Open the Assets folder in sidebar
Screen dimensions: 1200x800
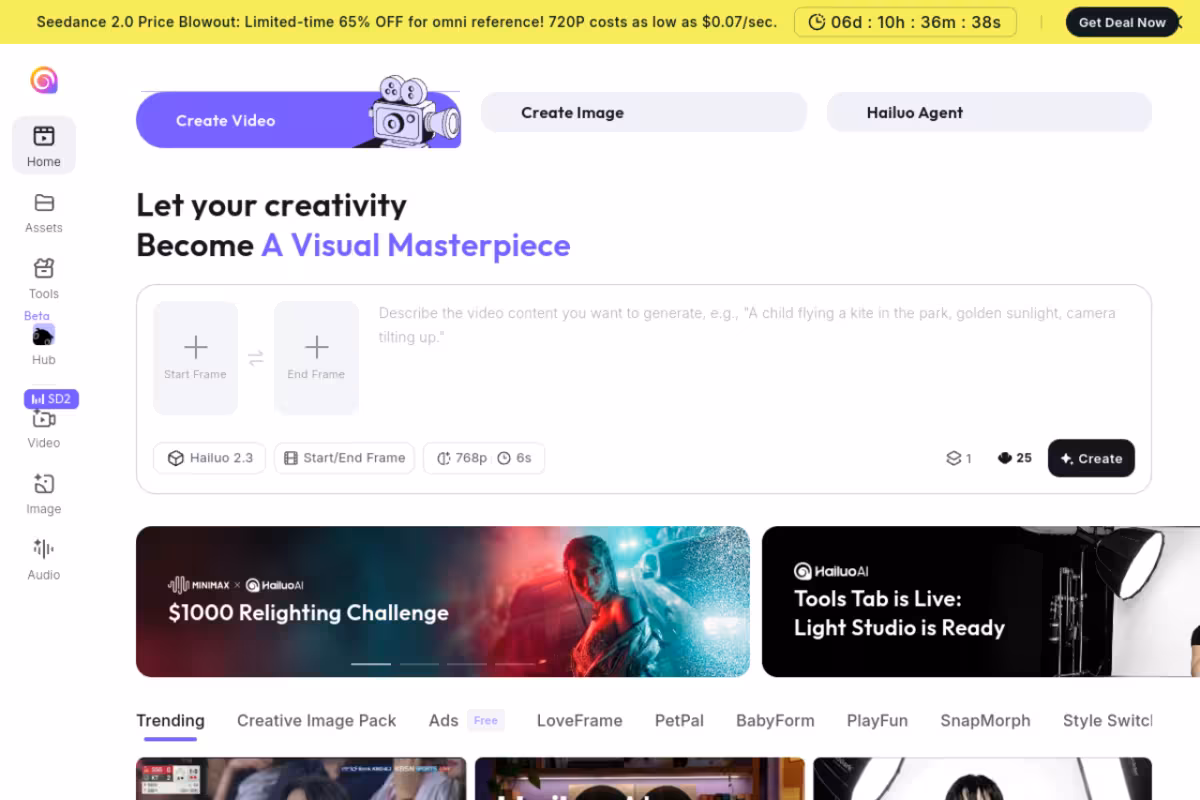click(x=44, y=213)
